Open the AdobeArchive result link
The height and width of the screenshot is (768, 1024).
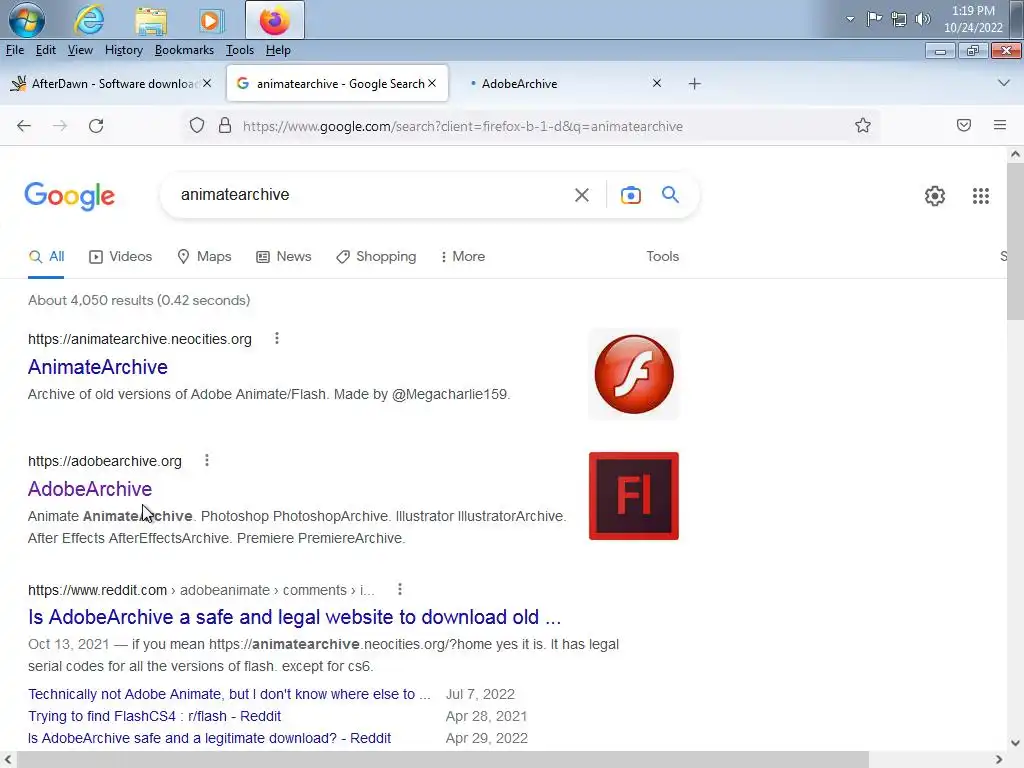coord(90,489)
